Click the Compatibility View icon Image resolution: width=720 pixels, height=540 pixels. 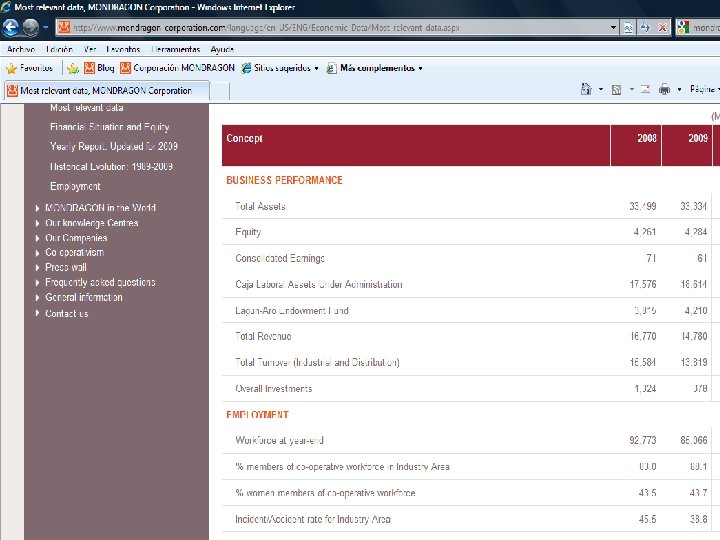pos(628,28)
